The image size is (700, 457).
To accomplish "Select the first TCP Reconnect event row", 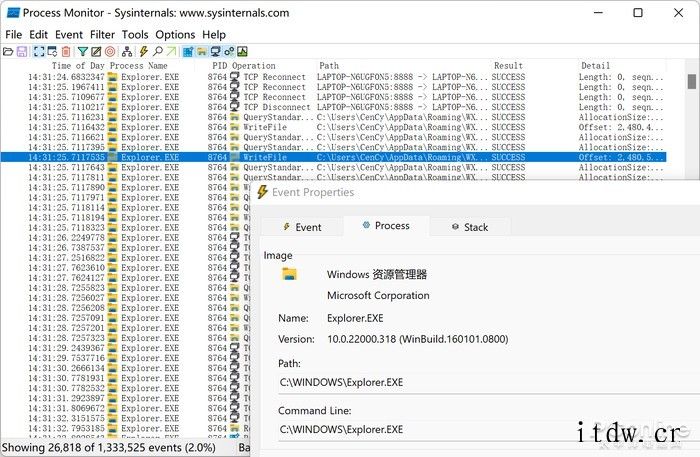I will coord(300,76).
